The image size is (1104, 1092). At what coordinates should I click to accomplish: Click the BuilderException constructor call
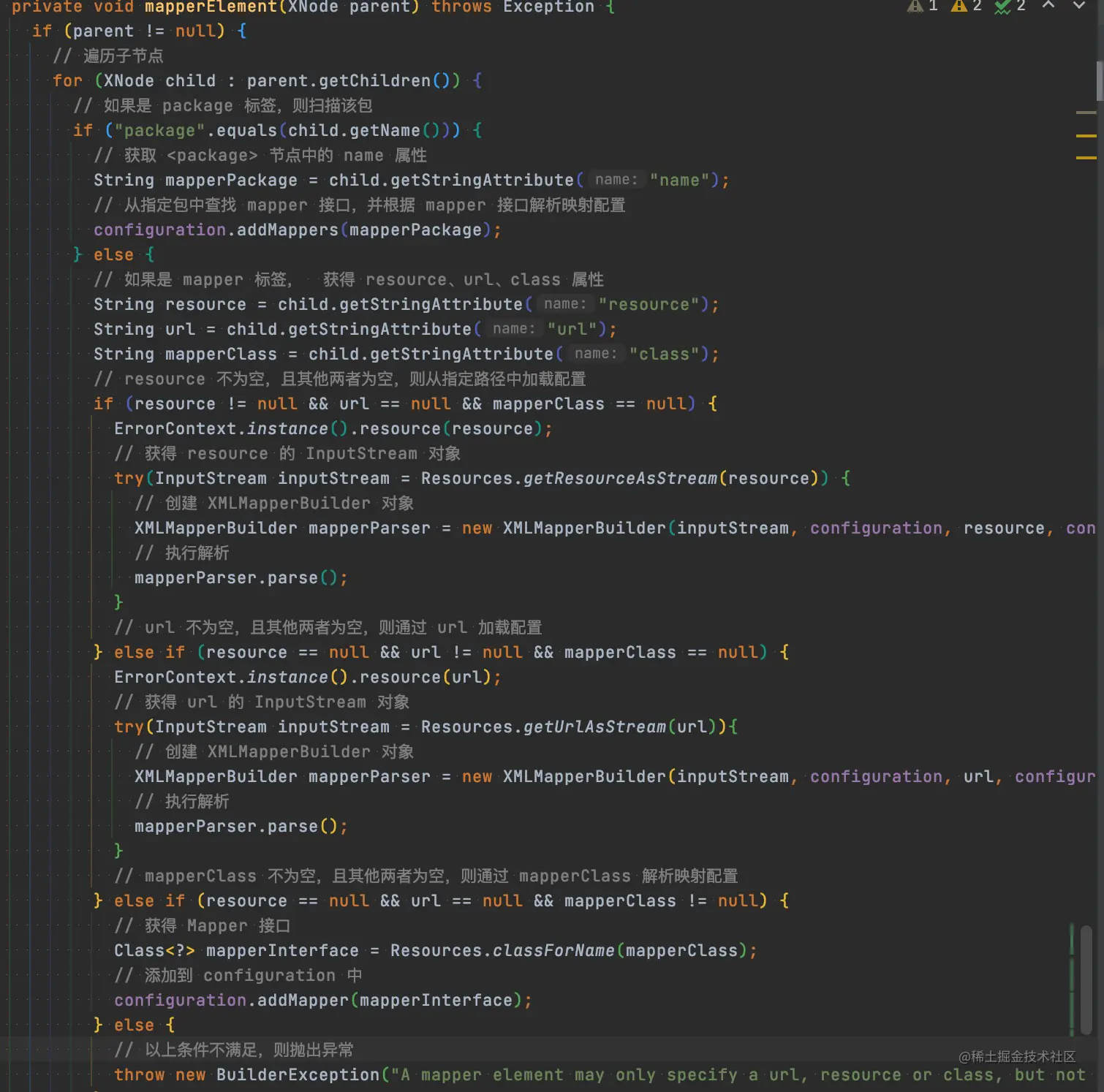[298, 1074]
